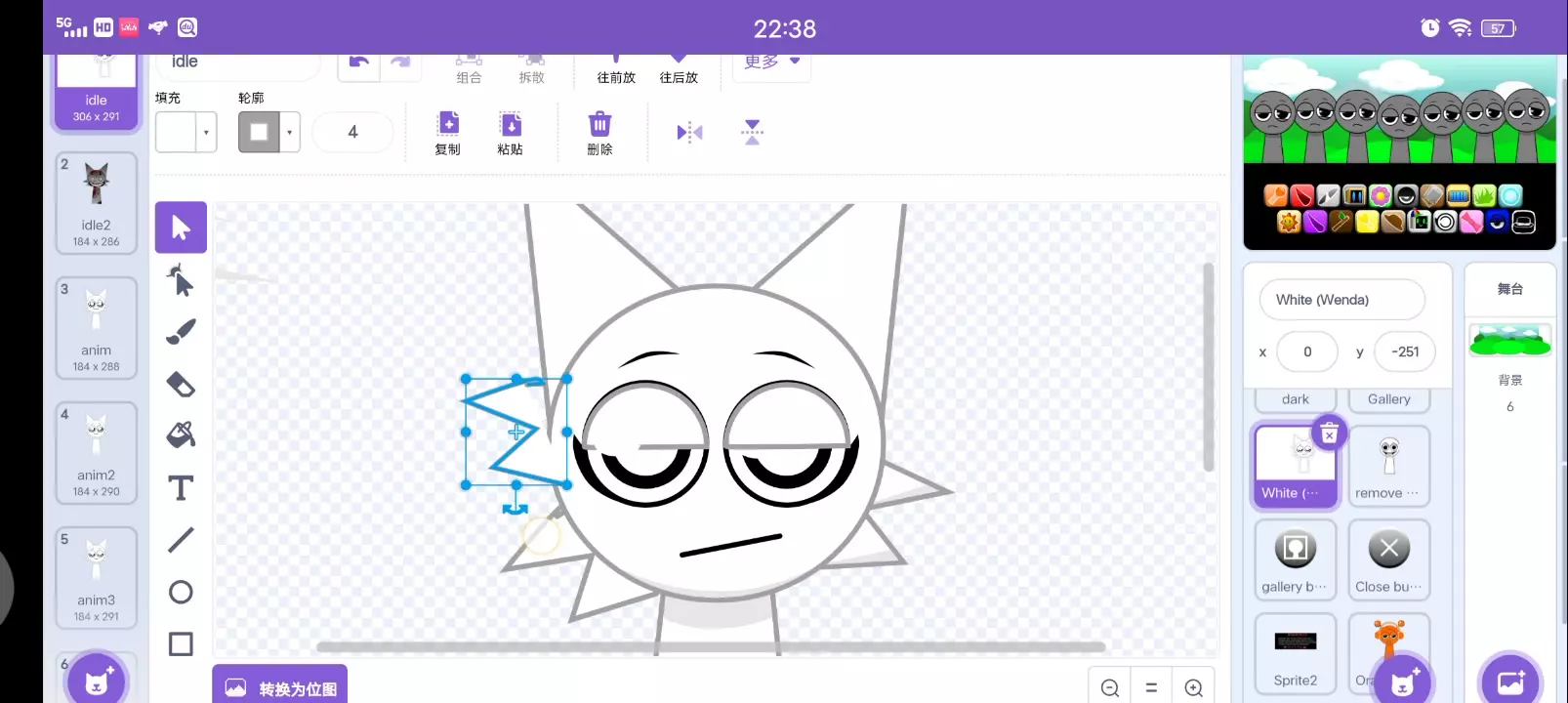
Task: Select the Sprite2 sprite
Action: [x=1296, y=654]
